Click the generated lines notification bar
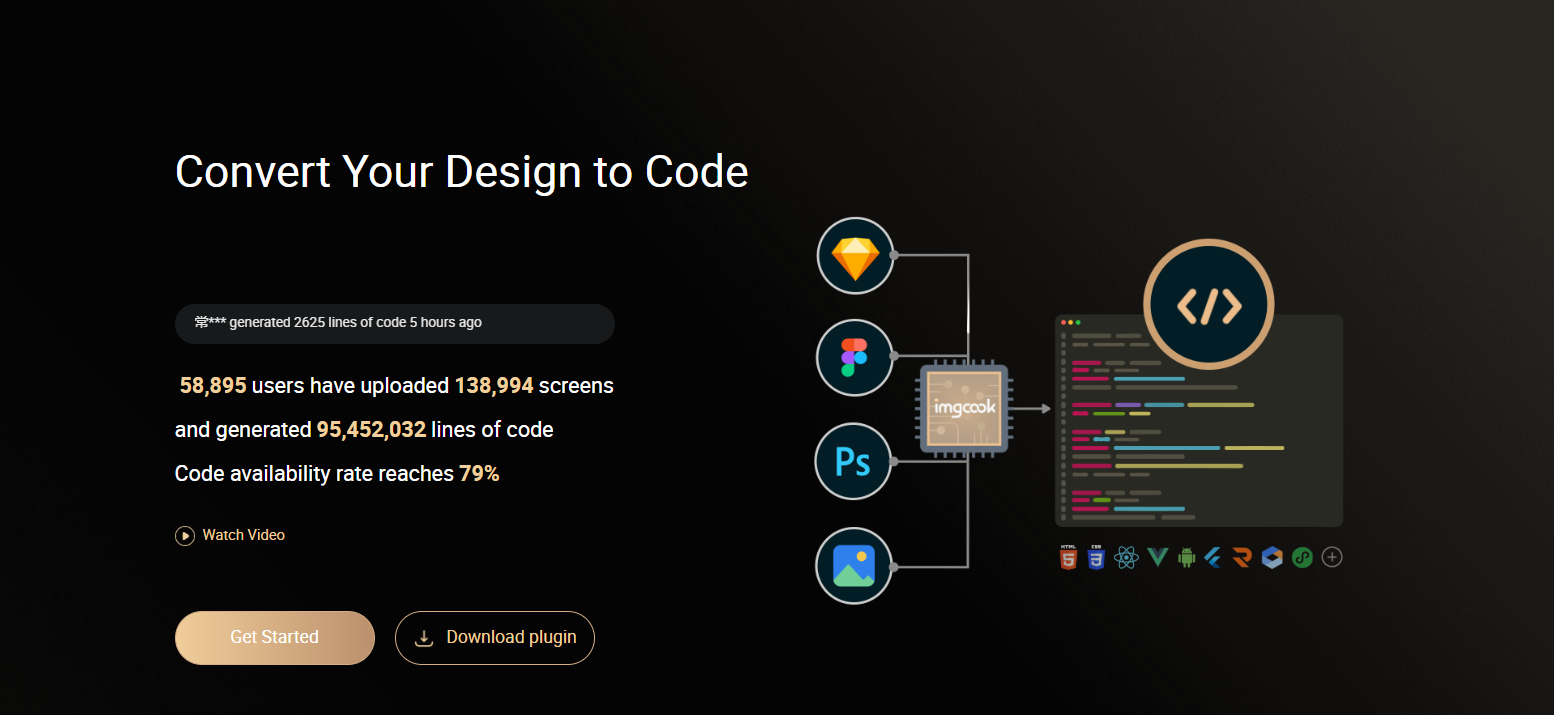The image size is (1554, 715). (x=395, y=324)
